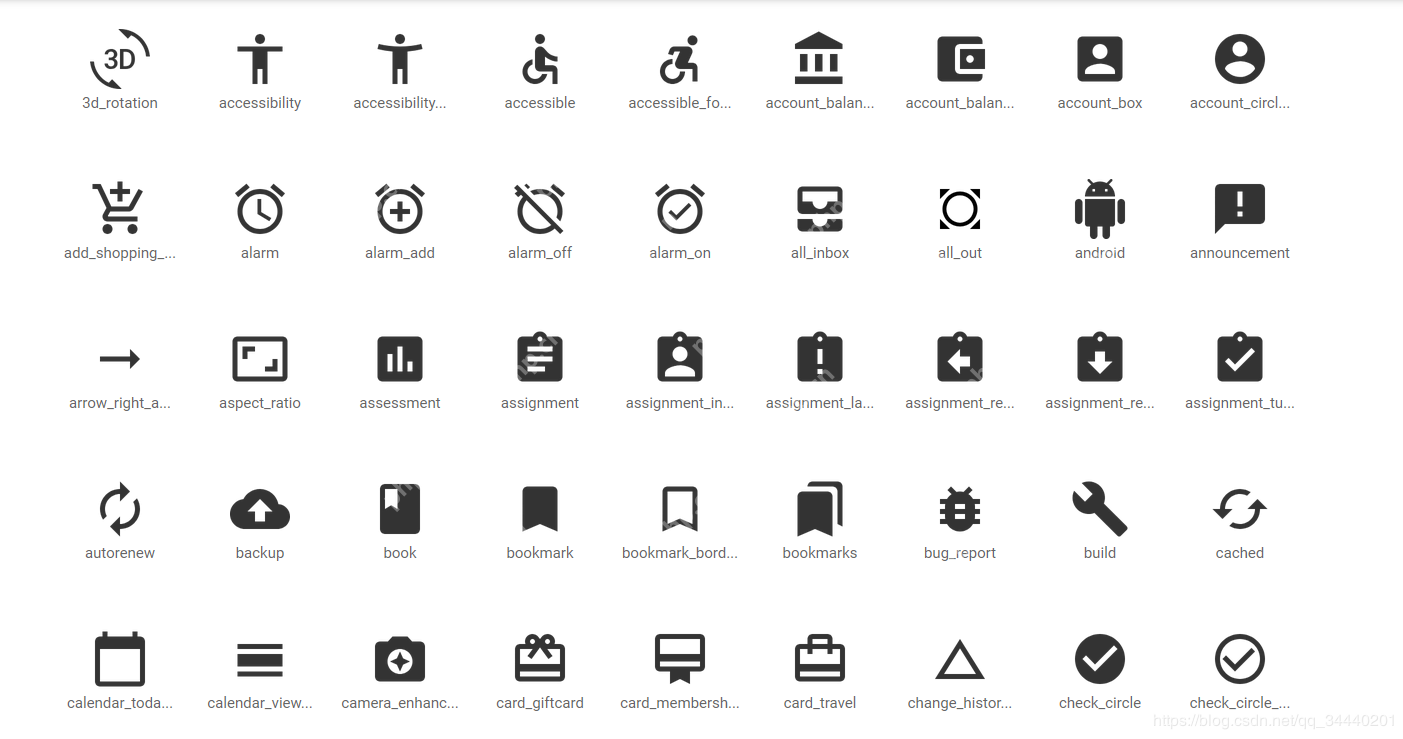
Task: Select the account_box icon
Action: 1100,60
